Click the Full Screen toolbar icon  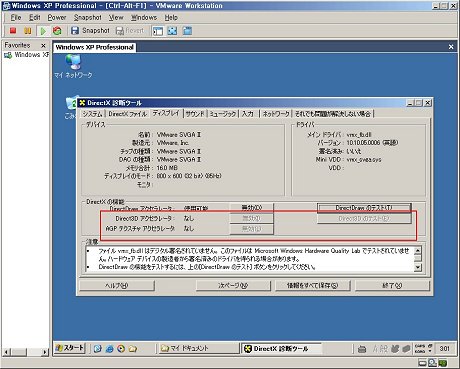click(172, 31)
